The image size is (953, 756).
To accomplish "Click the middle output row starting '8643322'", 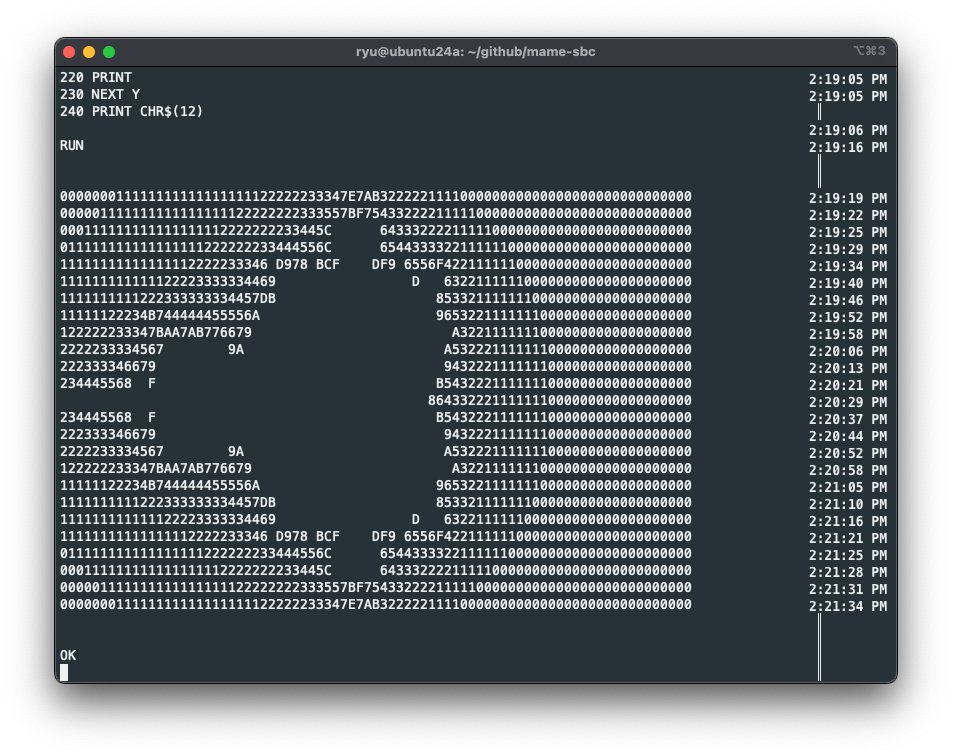I will (560, 400).
